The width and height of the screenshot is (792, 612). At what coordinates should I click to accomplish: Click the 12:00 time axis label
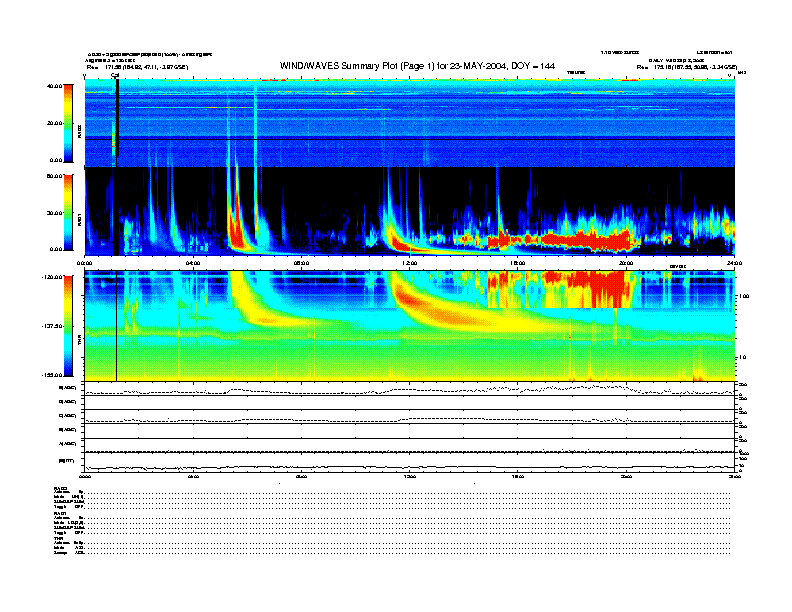point(409,263)
